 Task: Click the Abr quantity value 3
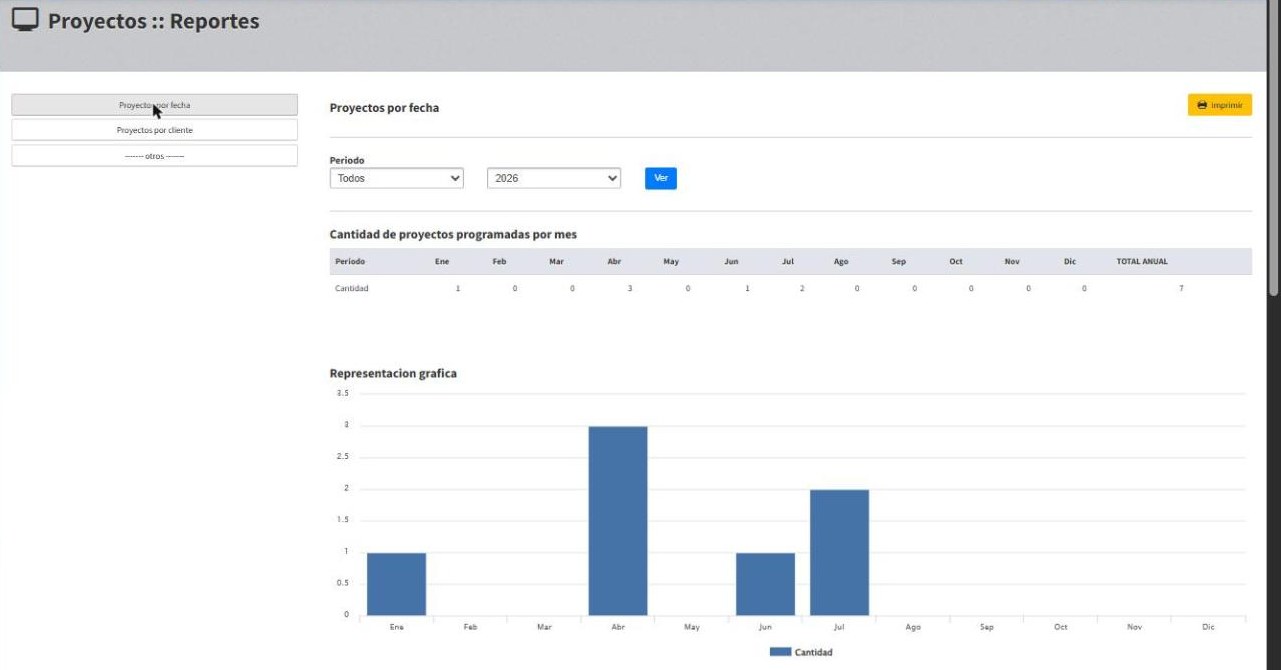tap(630, 288)
